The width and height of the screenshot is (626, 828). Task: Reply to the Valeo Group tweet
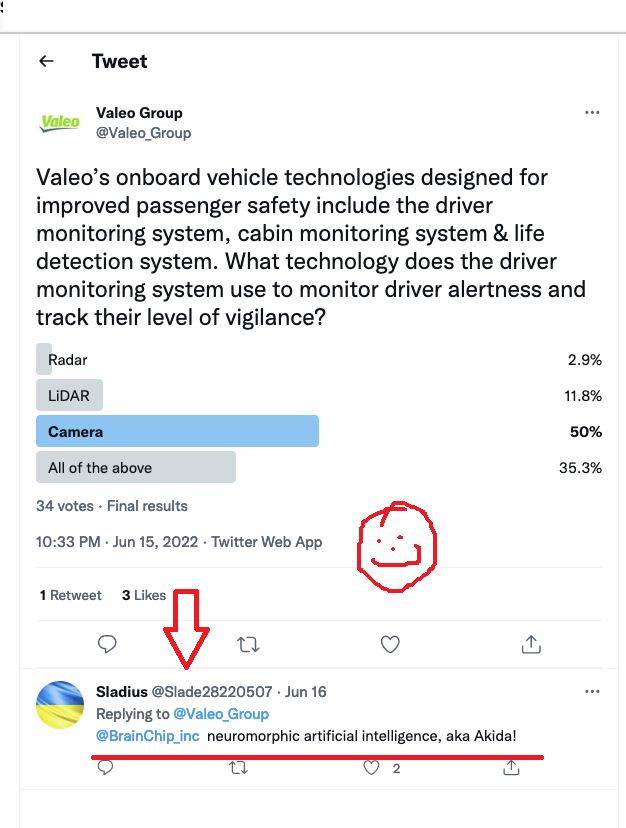coord(107,644)
